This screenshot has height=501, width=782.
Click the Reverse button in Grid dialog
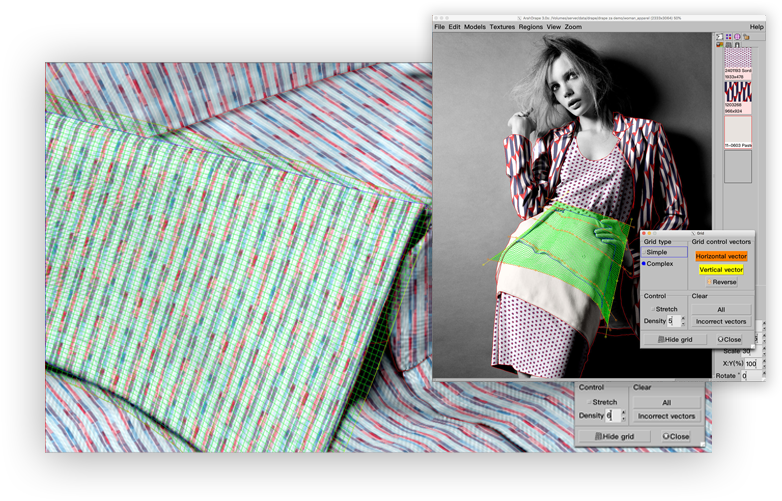[721, 282]
